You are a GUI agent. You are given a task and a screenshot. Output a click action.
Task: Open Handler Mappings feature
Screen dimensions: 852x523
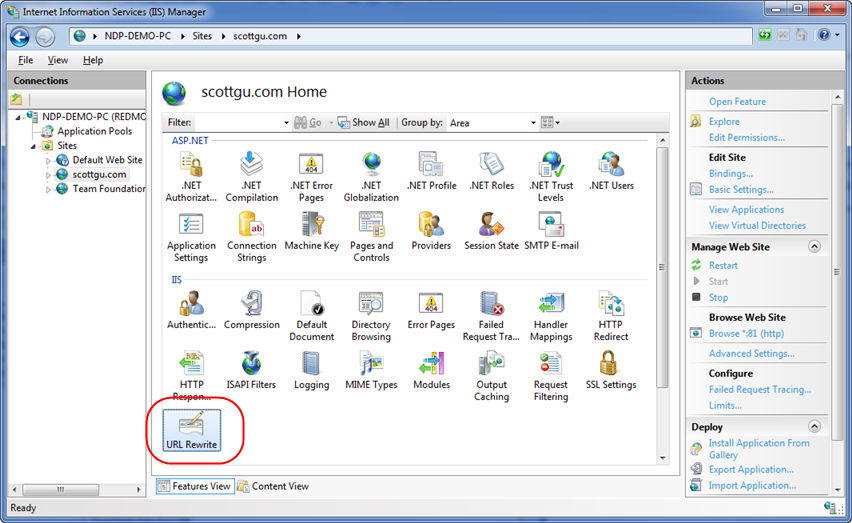551,316
